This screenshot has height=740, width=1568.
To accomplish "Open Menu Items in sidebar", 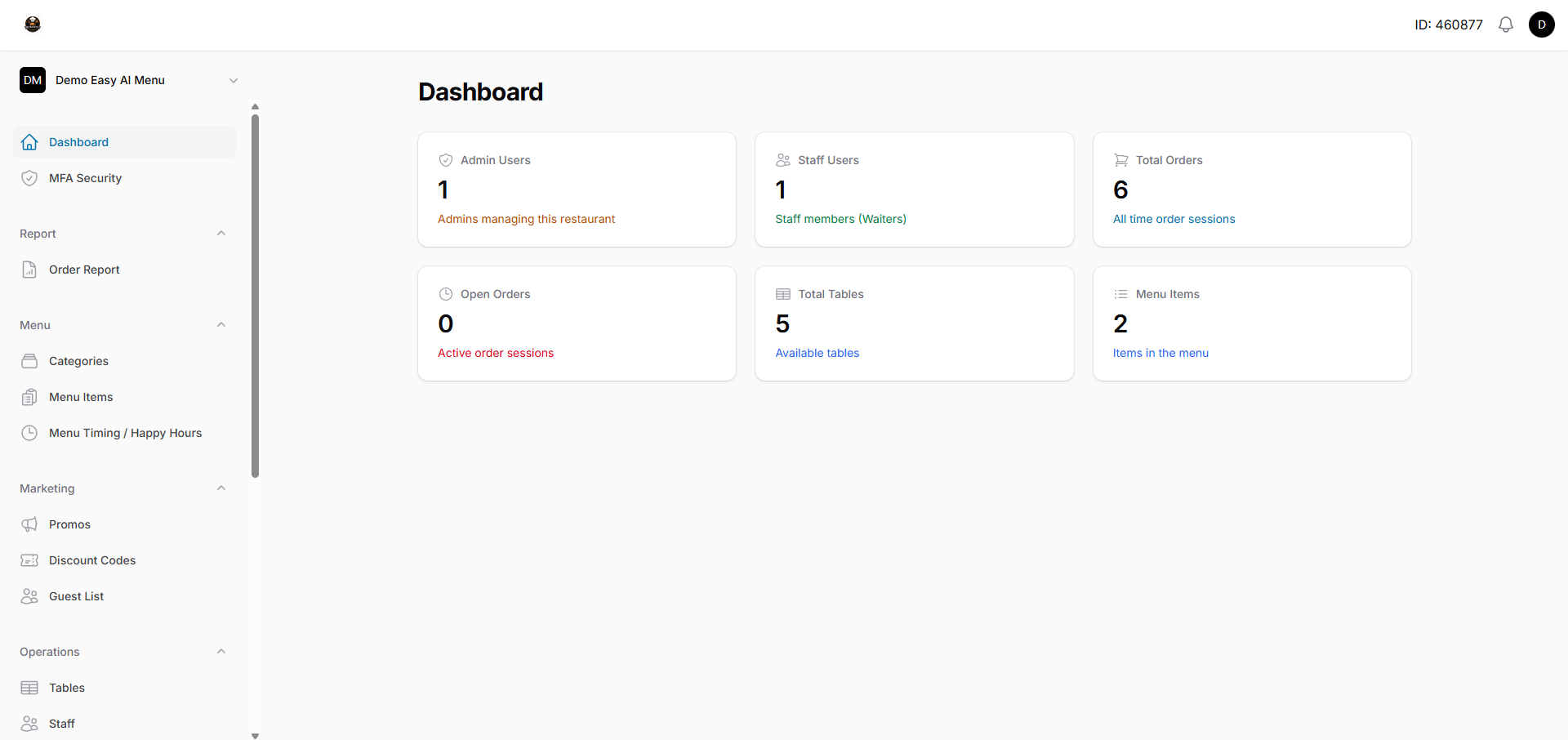I will 124,397.
